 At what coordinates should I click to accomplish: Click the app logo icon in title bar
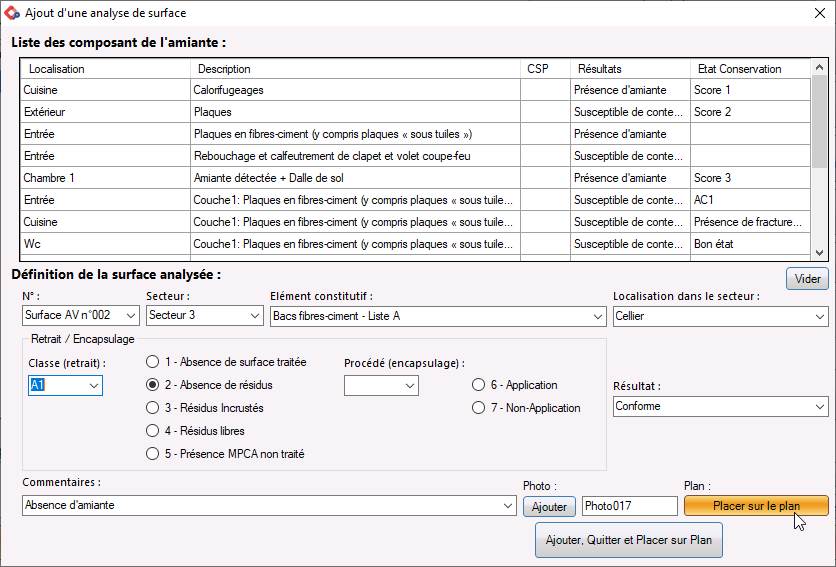click(x=12, y=13)
